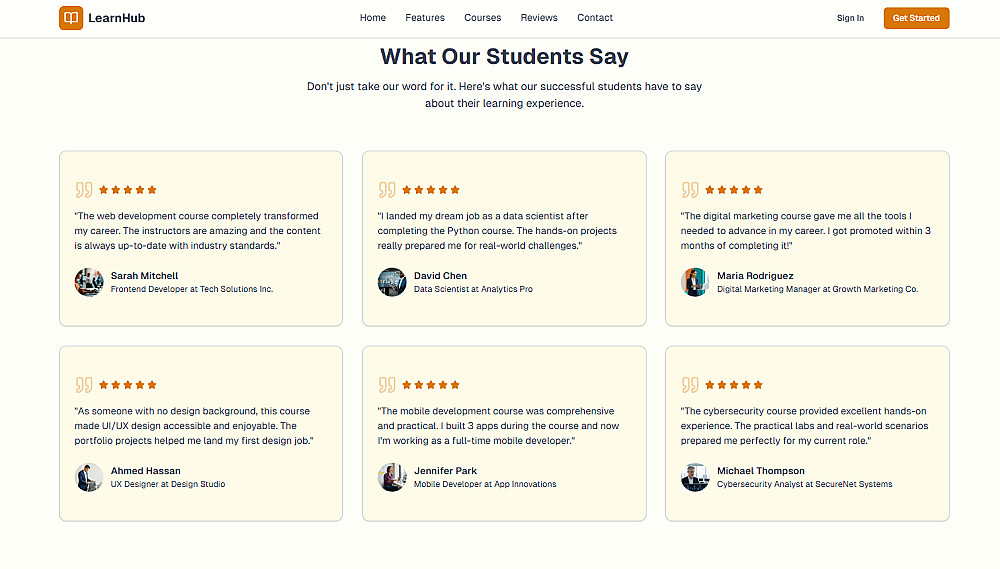Navigate to the Courses section
1000x569 pixels.
483,18
